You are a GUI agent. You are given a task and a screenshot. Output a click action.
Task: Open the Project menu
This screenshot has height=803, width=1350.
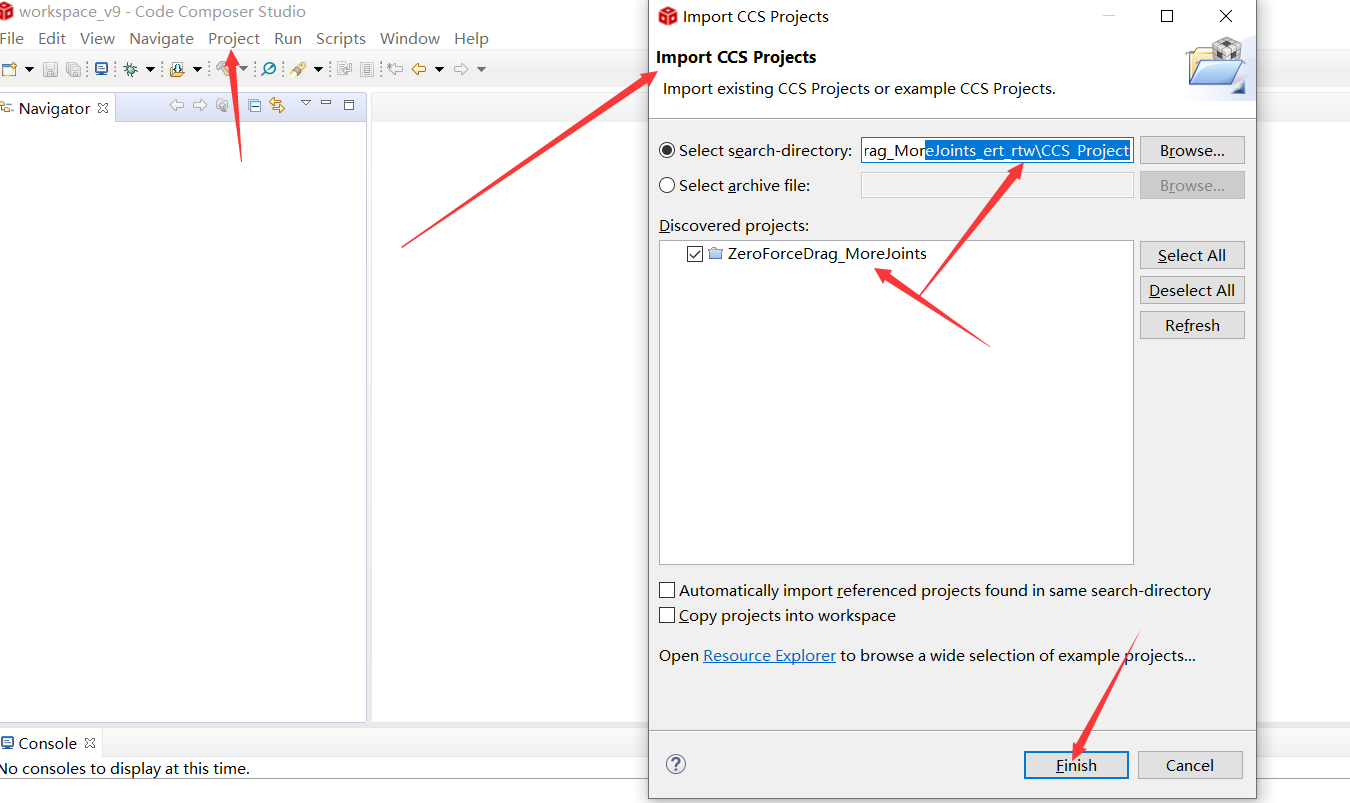pyautogui.click(x=234, y=38)
